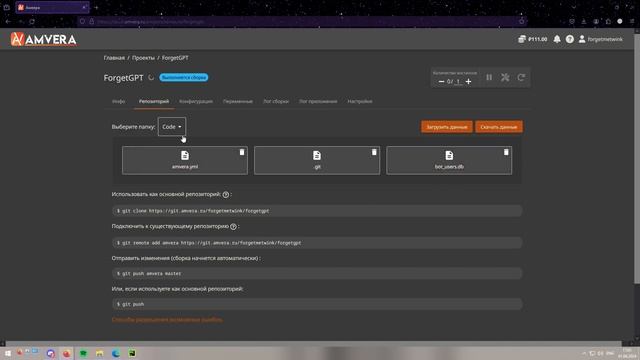Open File Explorer on the taskbar
This screenshot has width=640, height=360.
(100, 353)
